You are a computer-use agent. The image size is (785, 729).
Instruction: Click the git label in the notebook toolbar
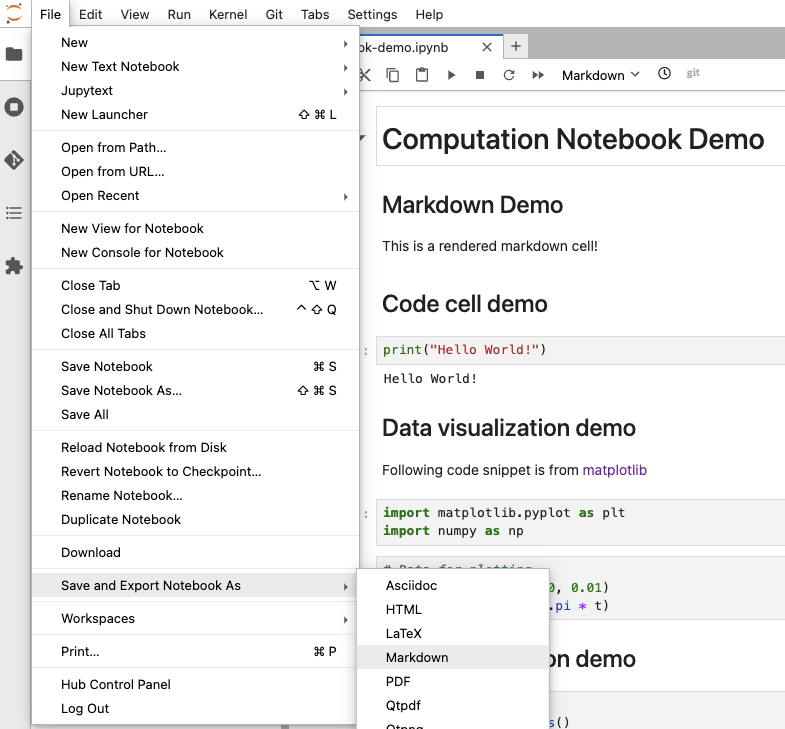click(693, 73)
